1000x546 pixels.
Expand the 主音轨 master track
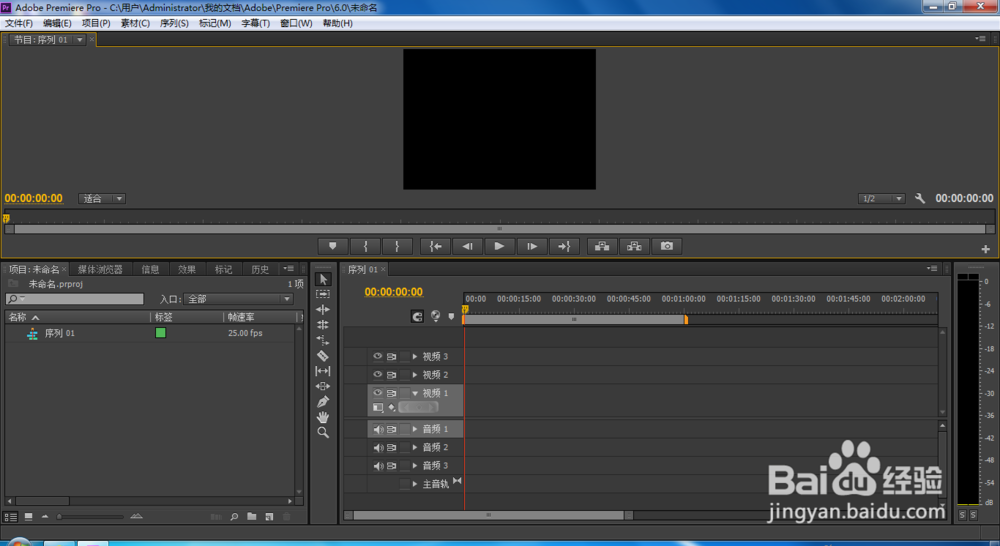click(x=415, y=484)
